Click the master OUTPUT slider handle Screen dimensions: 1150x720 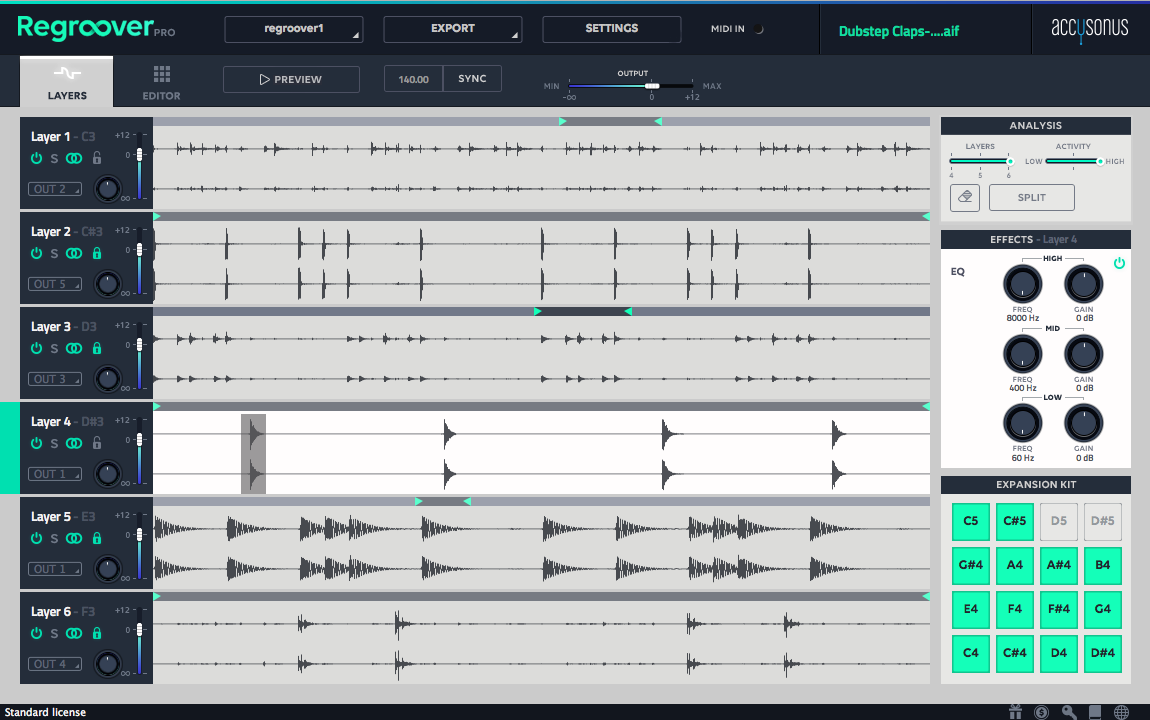652,87
